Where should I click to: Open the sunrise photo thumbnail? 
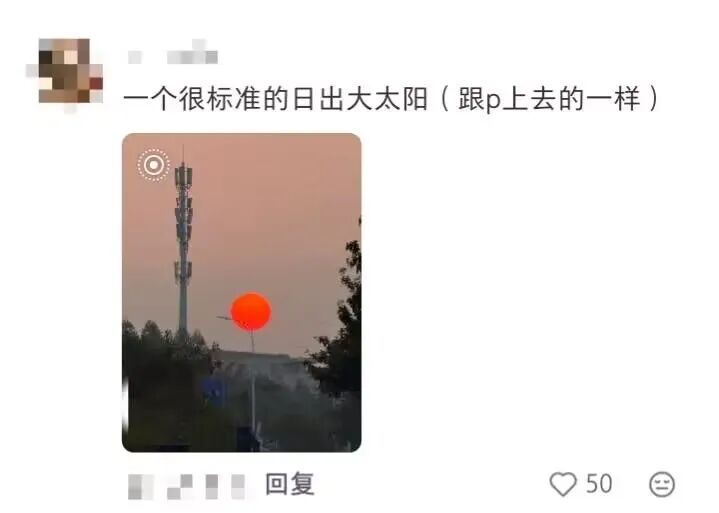(x=242, y=292)
